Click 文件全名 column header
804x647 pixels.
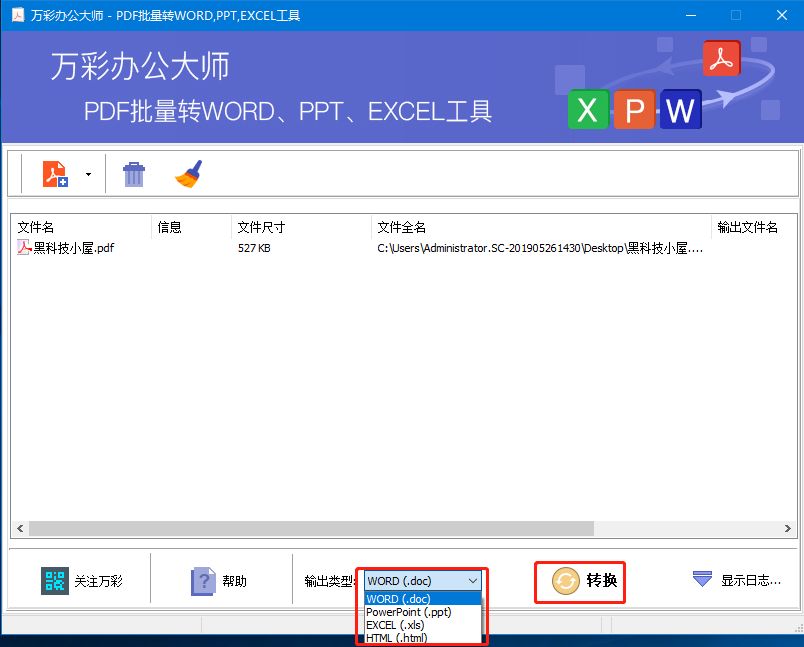pyautogui.click(x=541, y=227)
